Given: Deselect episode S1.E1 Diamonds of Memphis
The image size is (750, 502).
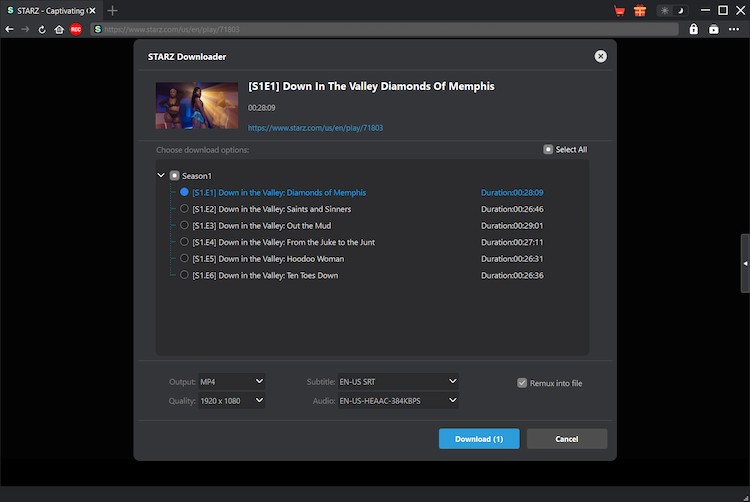Looking at the screenshot, I should (x=184, y=192).
